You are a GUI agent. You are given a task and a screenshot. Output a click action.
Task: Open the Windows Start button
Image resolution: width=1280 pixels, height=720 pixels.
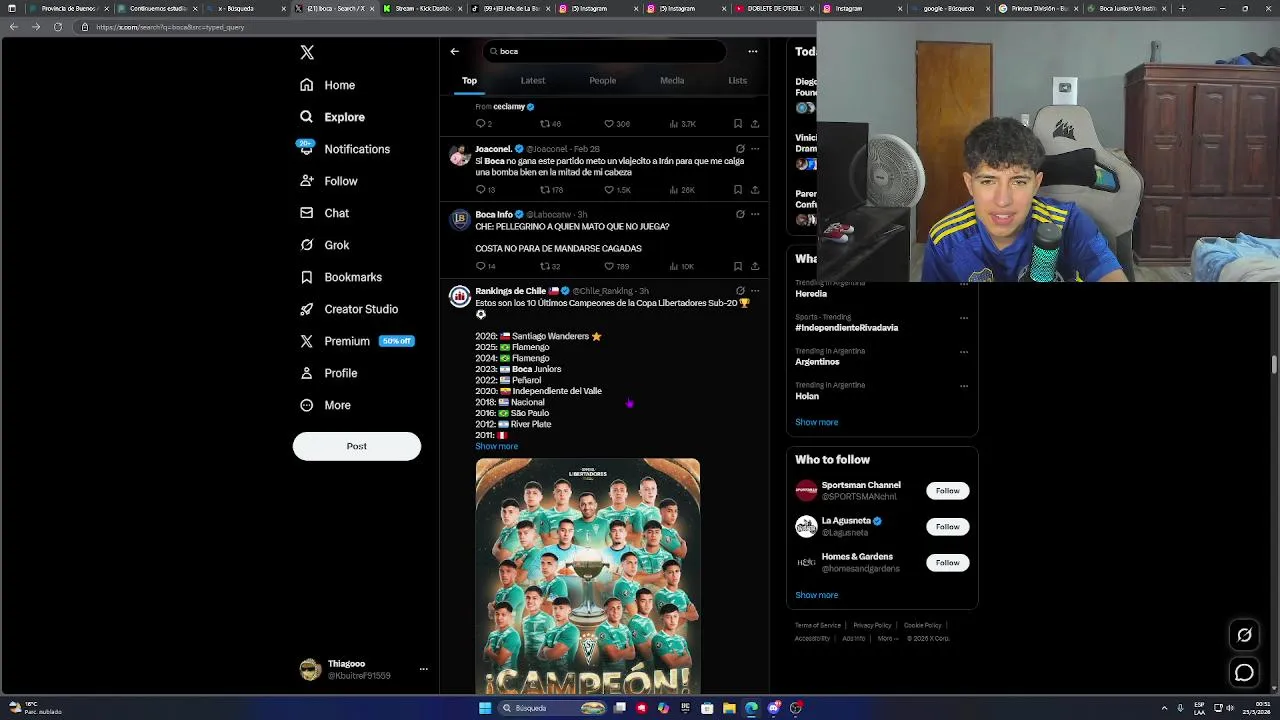coord(485,708)
